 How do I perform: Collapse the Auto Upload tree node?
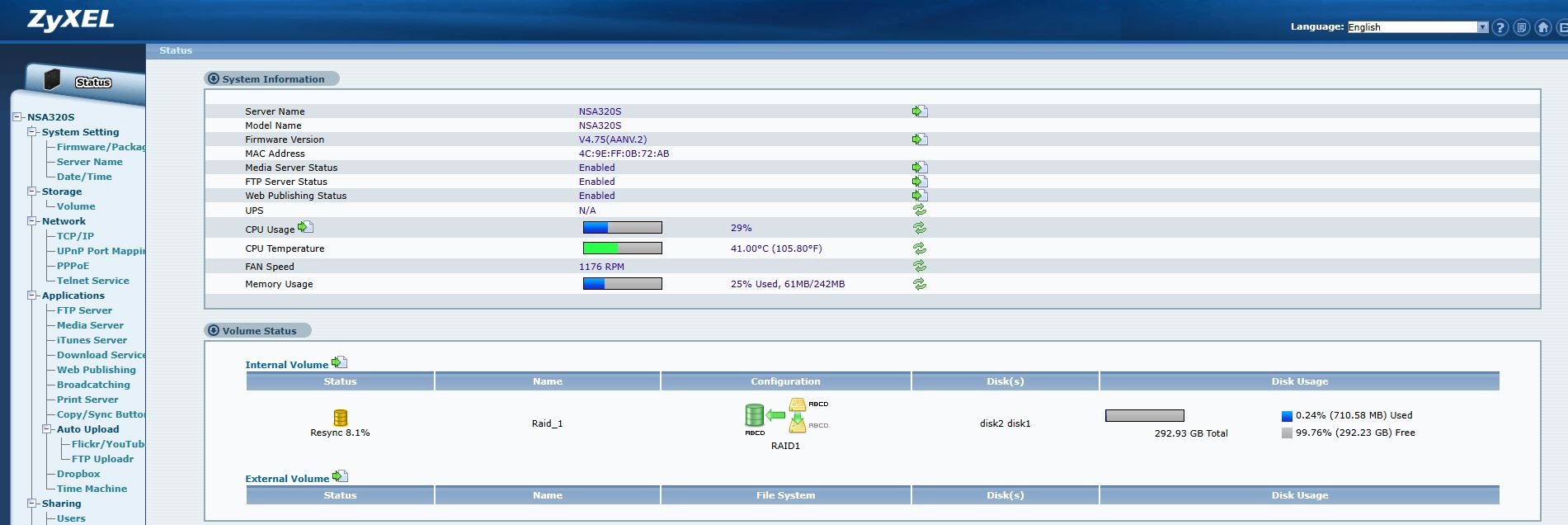point(47,429)
